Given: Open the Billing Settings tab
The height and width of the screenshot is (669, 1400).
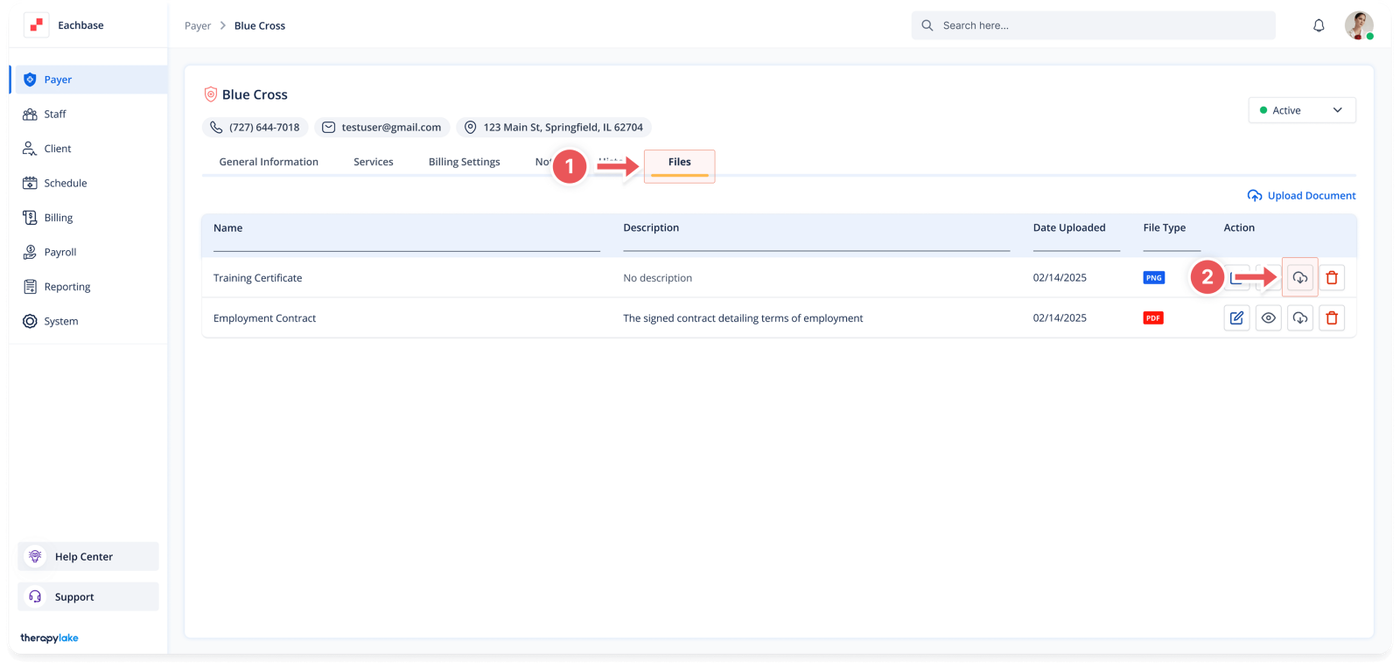Looking at the screenshot, I should 464,162.
